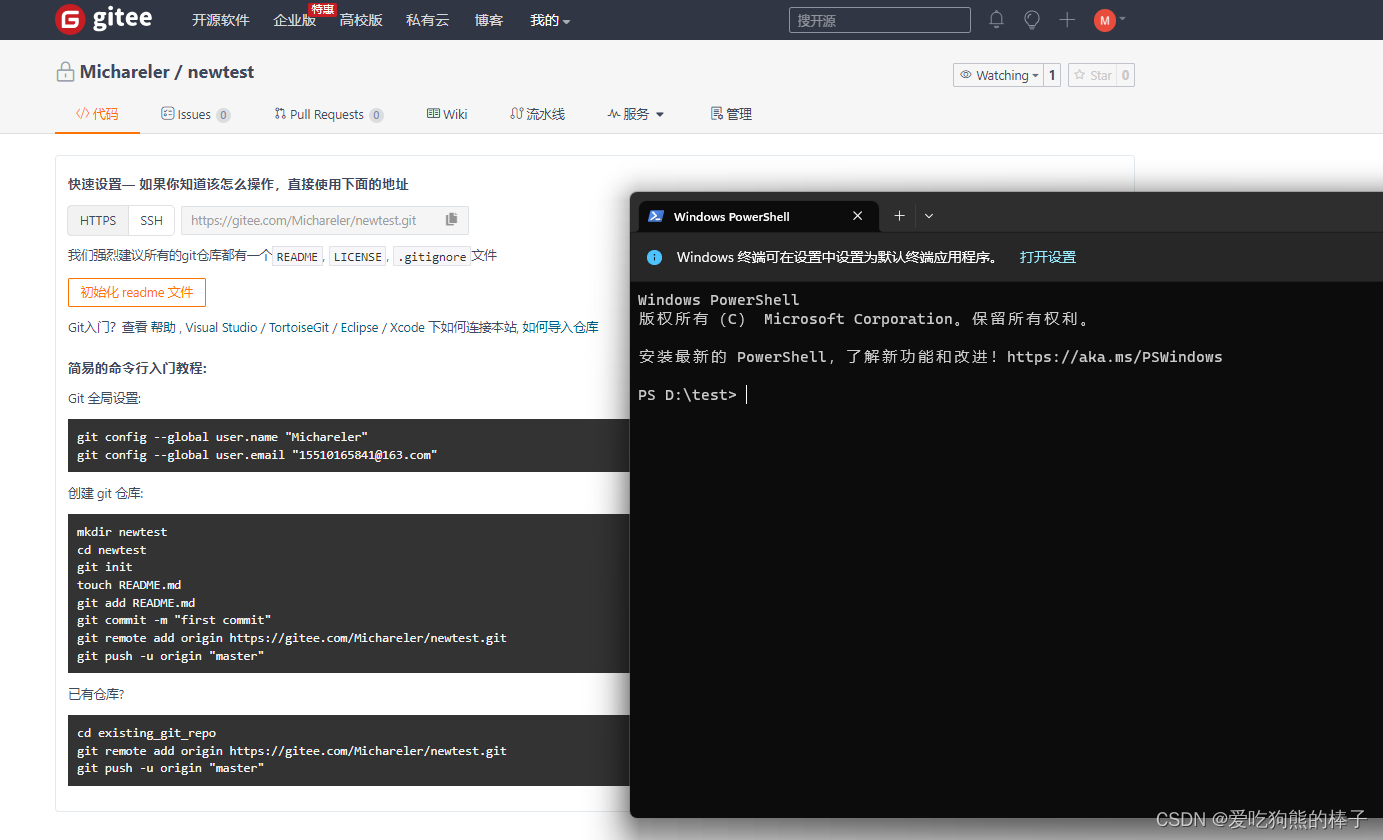The width and height of the screenshot is (1383, 840).
Task: Click the TortoiseGit link
Action: click(x=299, y=327)
